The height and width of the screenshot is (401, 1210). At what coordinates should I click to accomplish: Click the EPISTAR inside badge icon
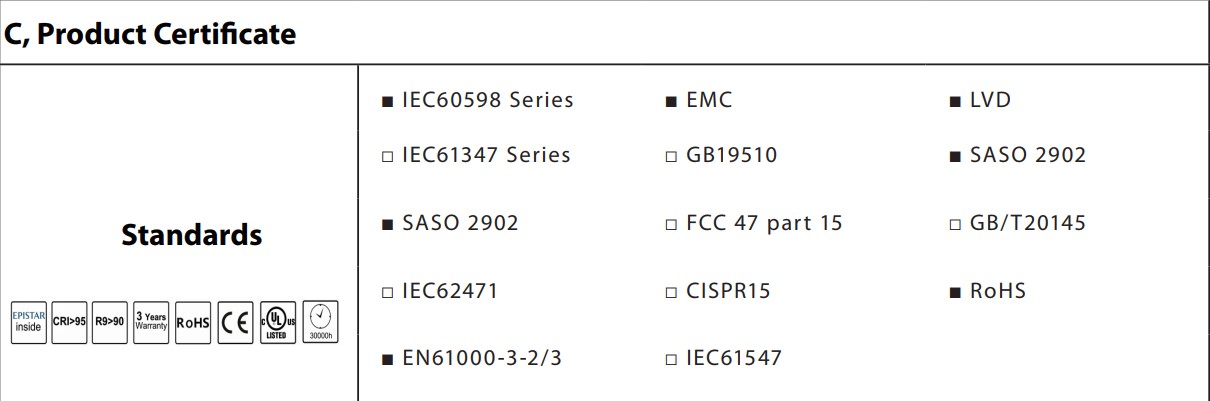click(28, 322)
